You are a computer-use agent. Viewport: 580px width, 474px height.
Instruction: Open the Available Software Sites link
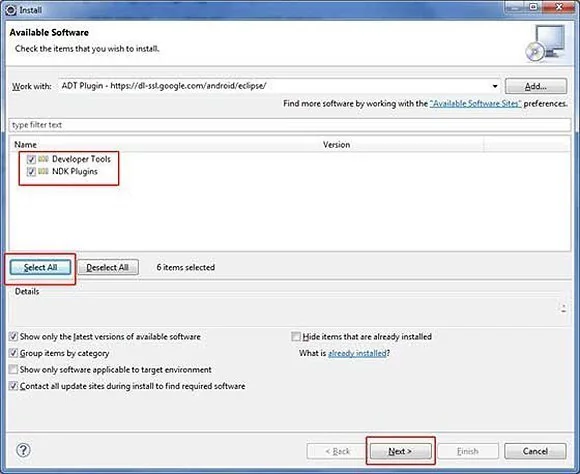(475, 104)
